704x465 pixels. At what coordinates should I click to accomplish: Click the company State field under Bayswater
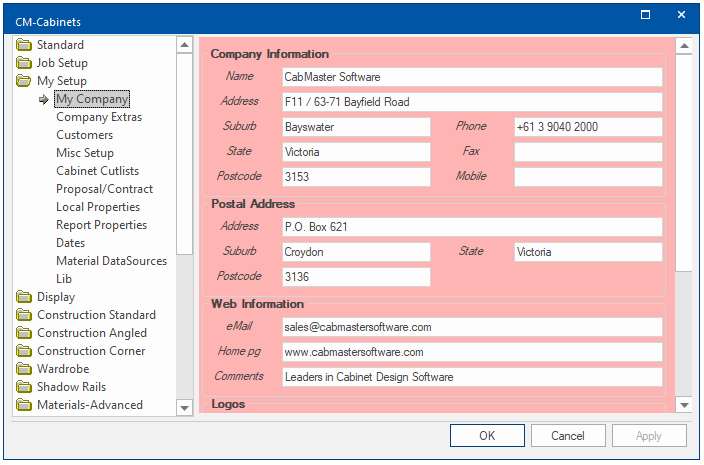356,152
